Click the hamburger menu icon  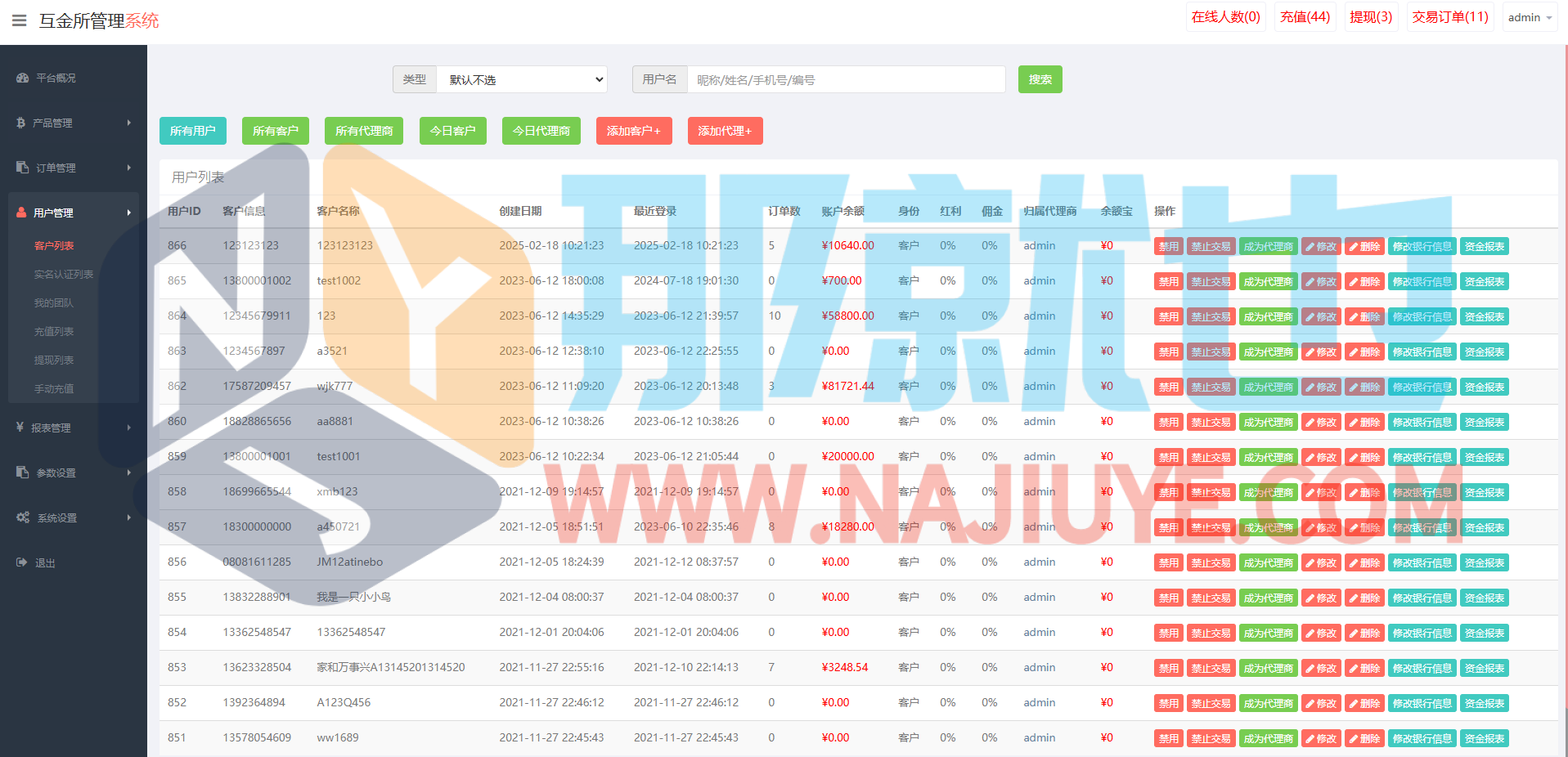[19, 20]
